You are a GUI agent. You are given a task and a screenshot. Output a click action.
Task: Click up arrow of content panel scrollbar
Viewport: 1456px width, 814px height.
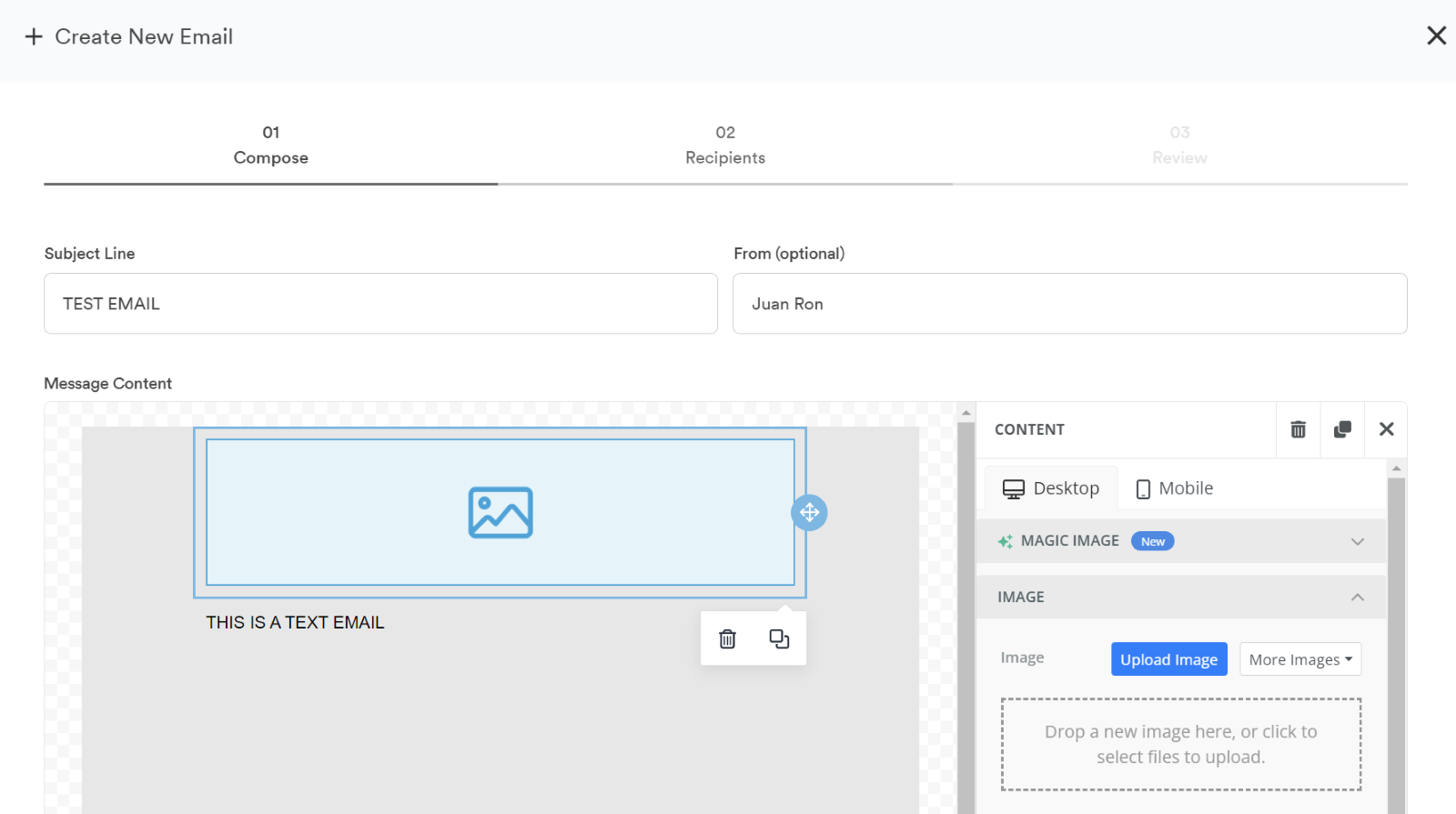point(1396,468)
